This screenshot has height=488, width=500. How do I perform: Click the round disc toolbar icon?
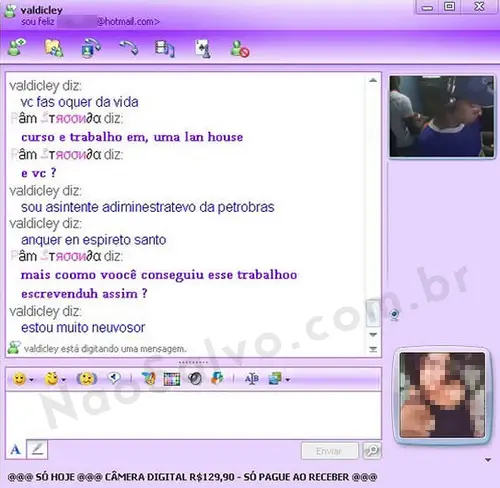(195, 379)
